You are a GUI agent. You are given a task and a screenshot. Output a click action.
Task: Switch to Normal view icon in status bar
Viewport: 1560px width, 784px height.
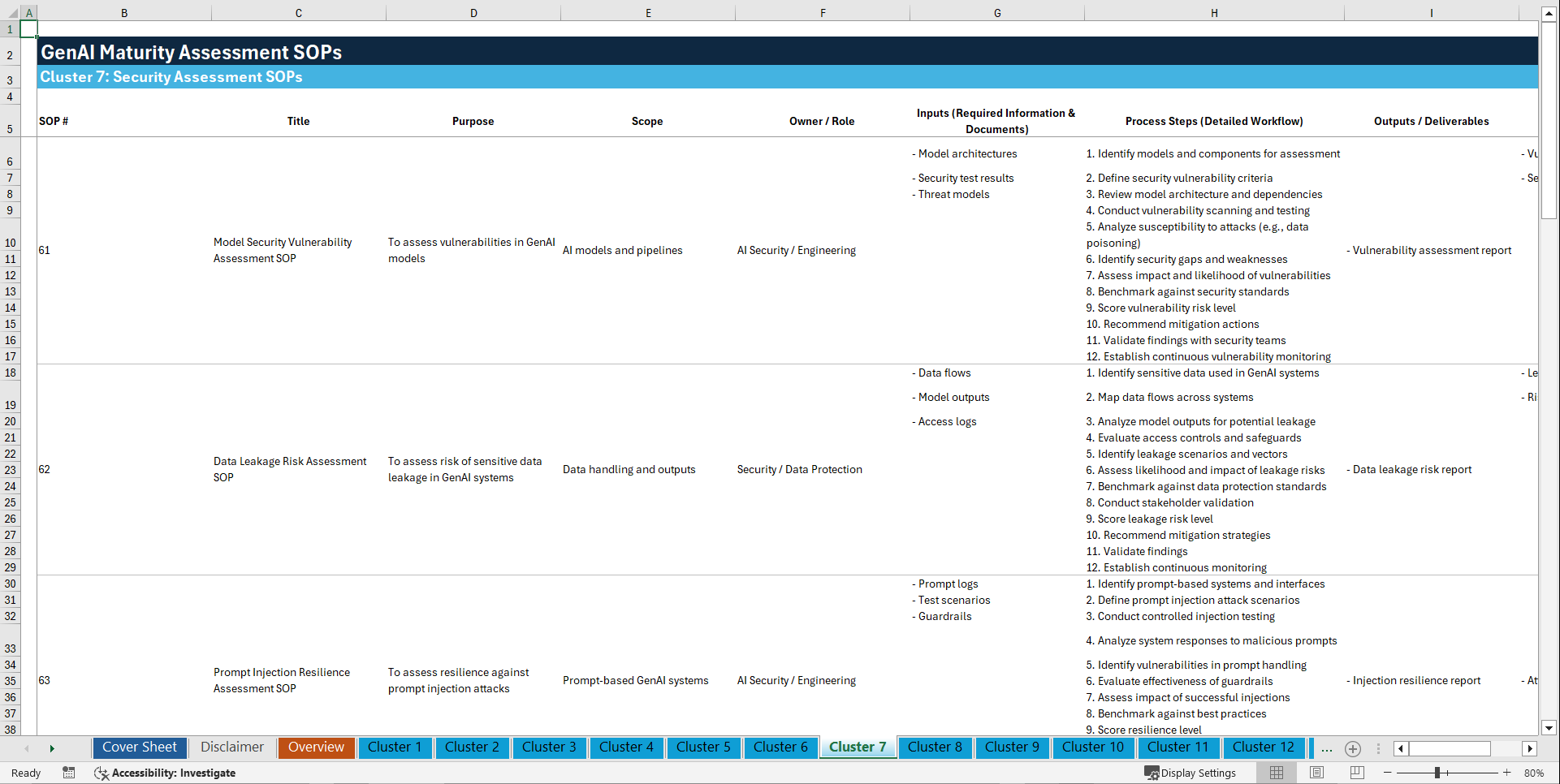pyautogui.click(x=1277, y=773)
